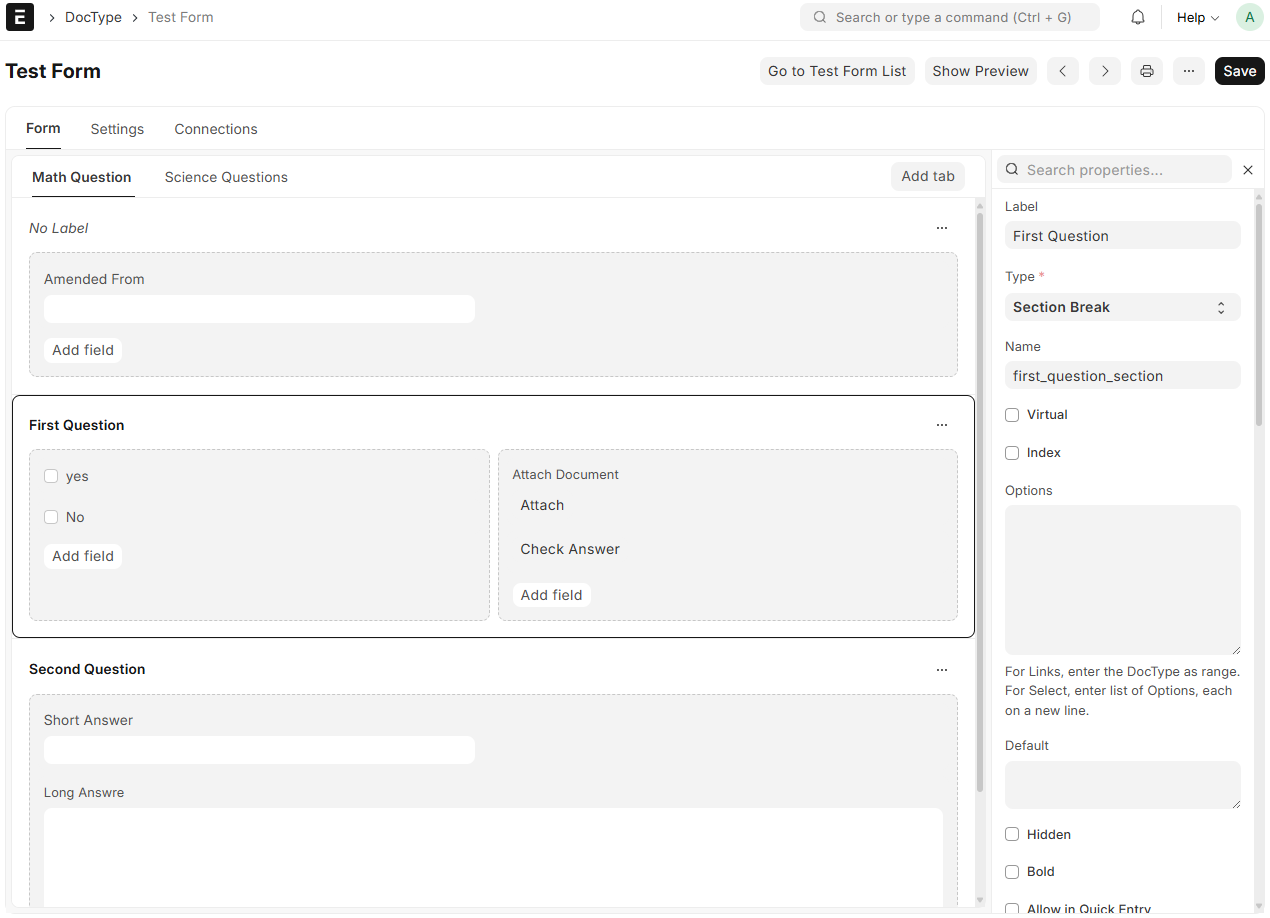Open the notifications bell

click(1138, 17)
